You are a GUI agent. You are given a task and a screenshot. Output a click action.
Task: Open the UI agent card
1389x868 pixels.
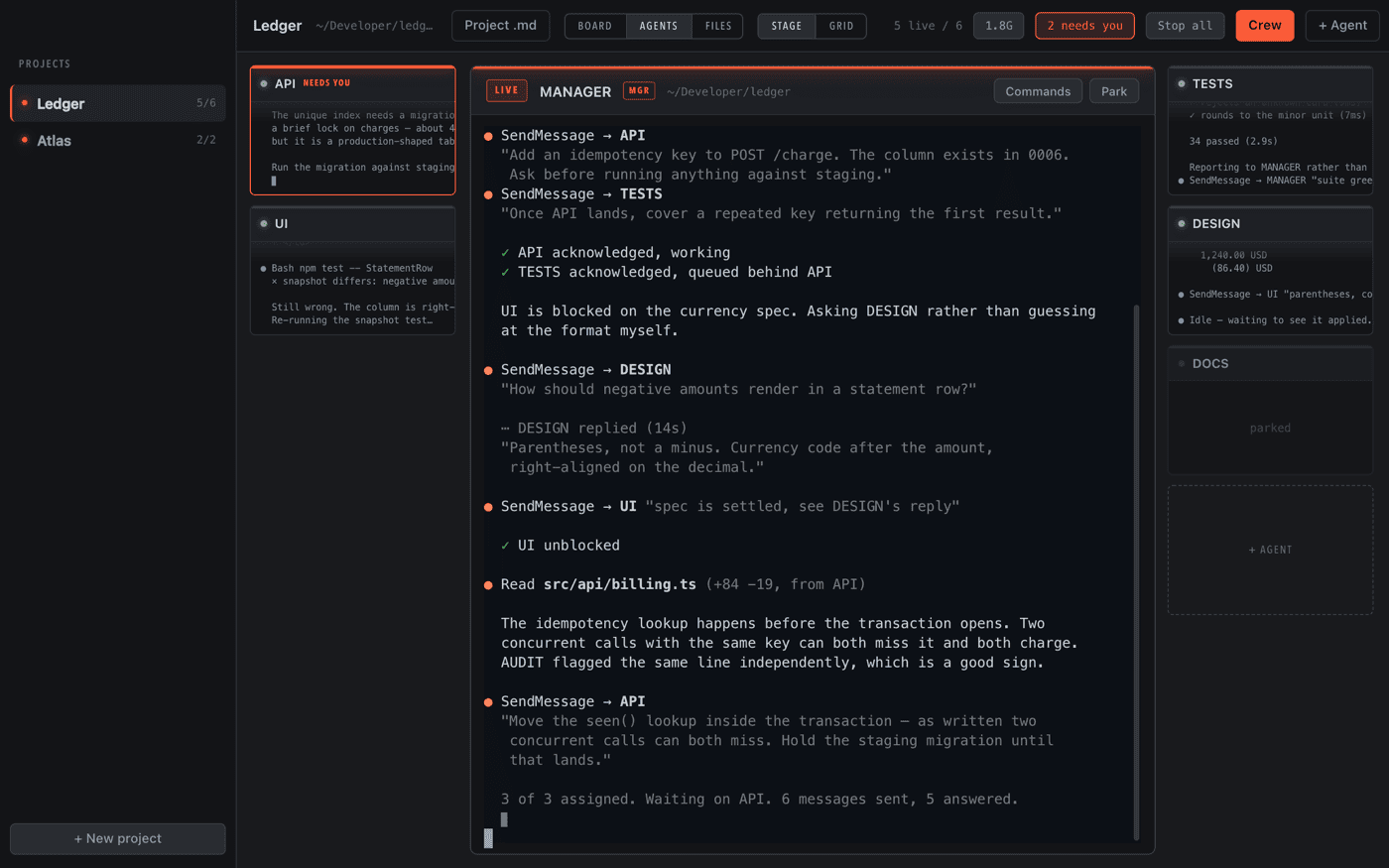353,271
